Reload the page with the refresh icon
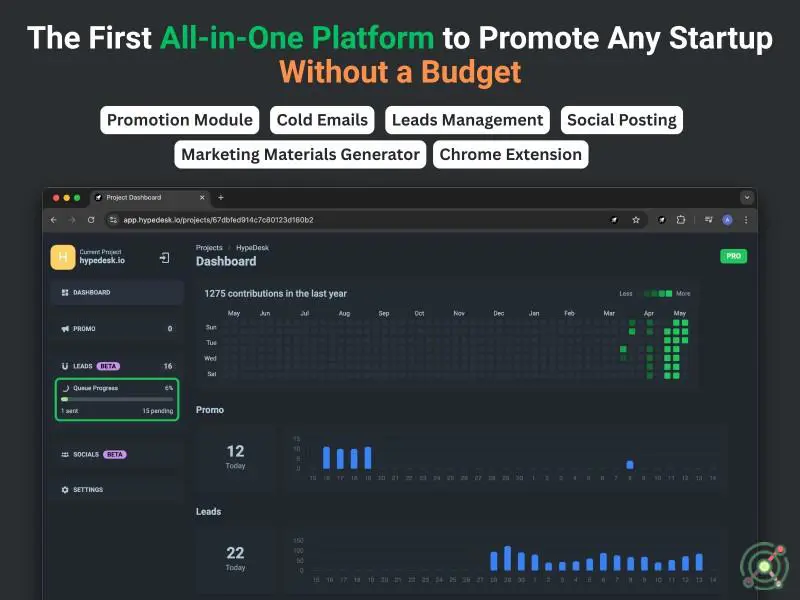This screenshot has width=800, height=600. click(x=91, y=220)
